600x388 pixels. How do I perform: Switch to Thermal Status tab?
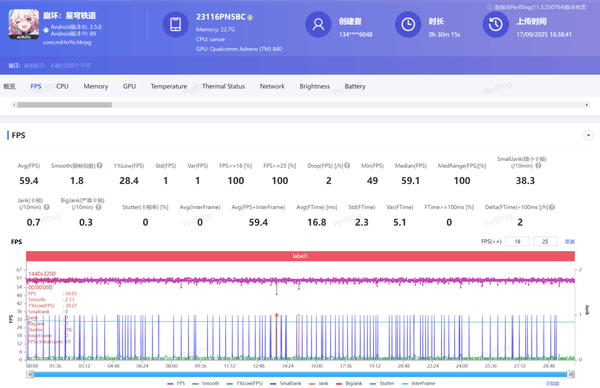[x=223, y=86]
